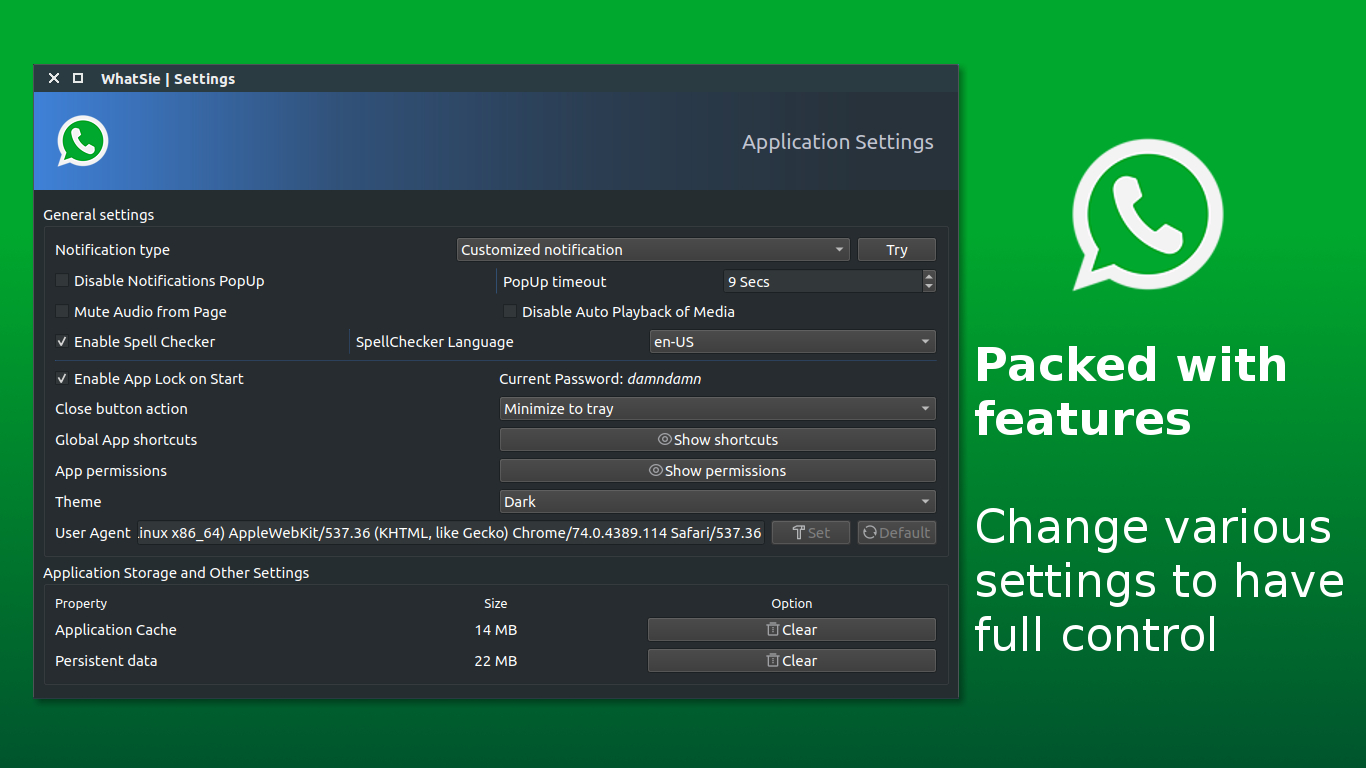Click the Notification type label
The width and height of the screenshot is (1366, 768).
(x=113, y=250)
